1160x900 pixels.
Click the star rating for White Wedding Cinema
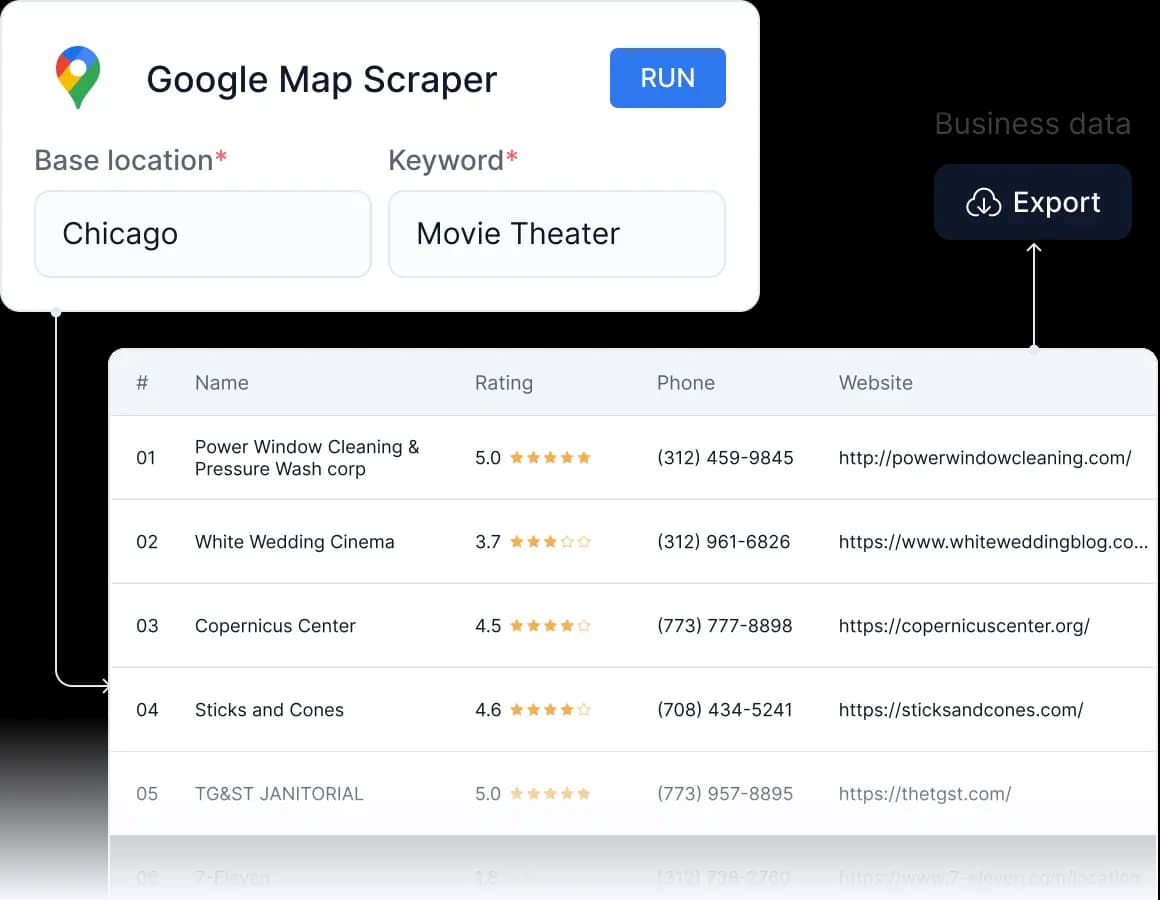tap(550, 542)
